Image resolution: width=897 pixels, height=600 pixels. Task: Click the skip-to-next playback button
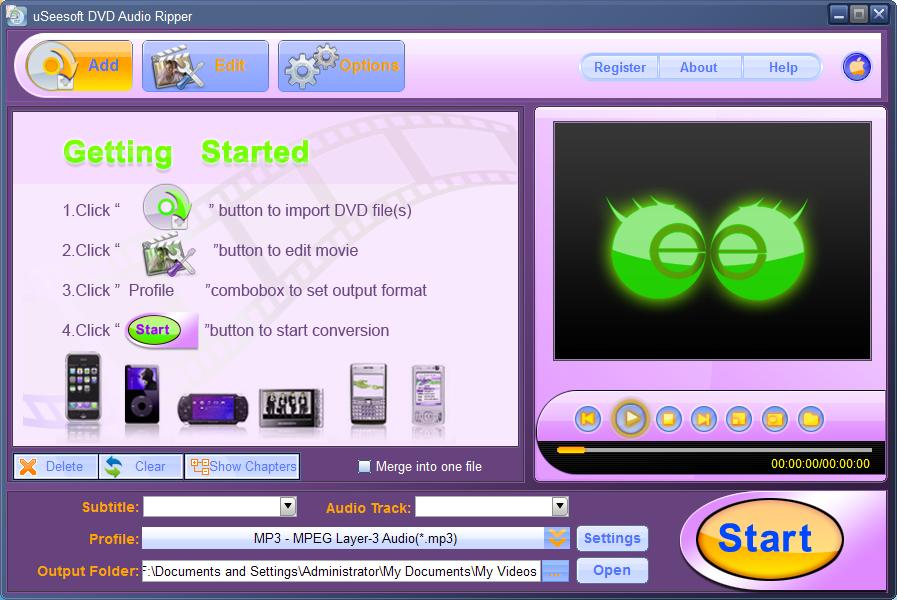point(704,419)
